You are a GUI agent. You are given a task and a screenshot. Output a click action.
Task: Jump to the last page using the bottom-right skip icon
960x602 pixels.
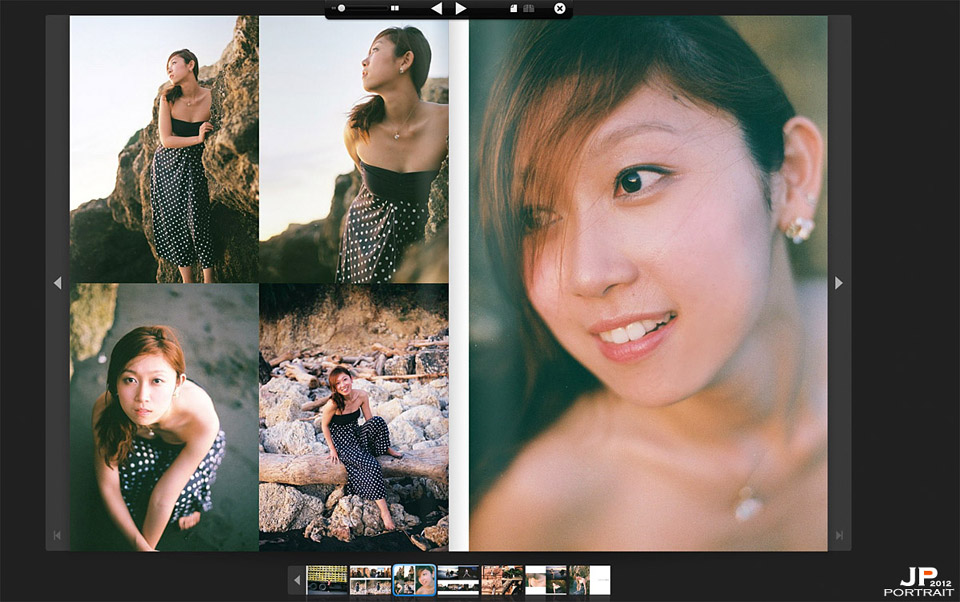(x=839, y=535)
